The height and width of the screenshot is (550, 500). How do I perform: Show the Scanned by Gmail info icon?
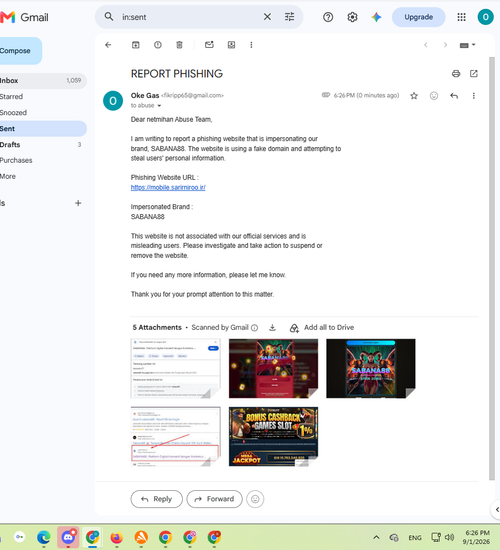[255, 328]
